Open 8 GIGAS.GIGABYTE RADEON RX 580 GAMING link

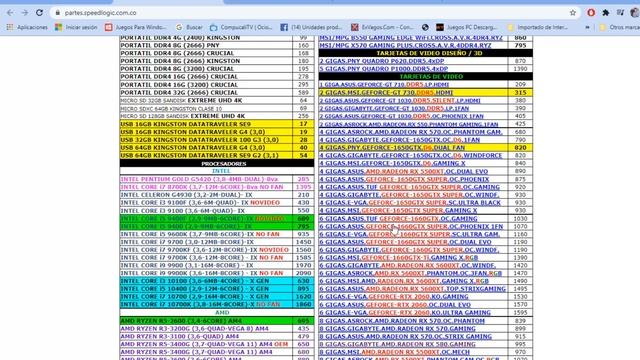[x=397, y=344]
